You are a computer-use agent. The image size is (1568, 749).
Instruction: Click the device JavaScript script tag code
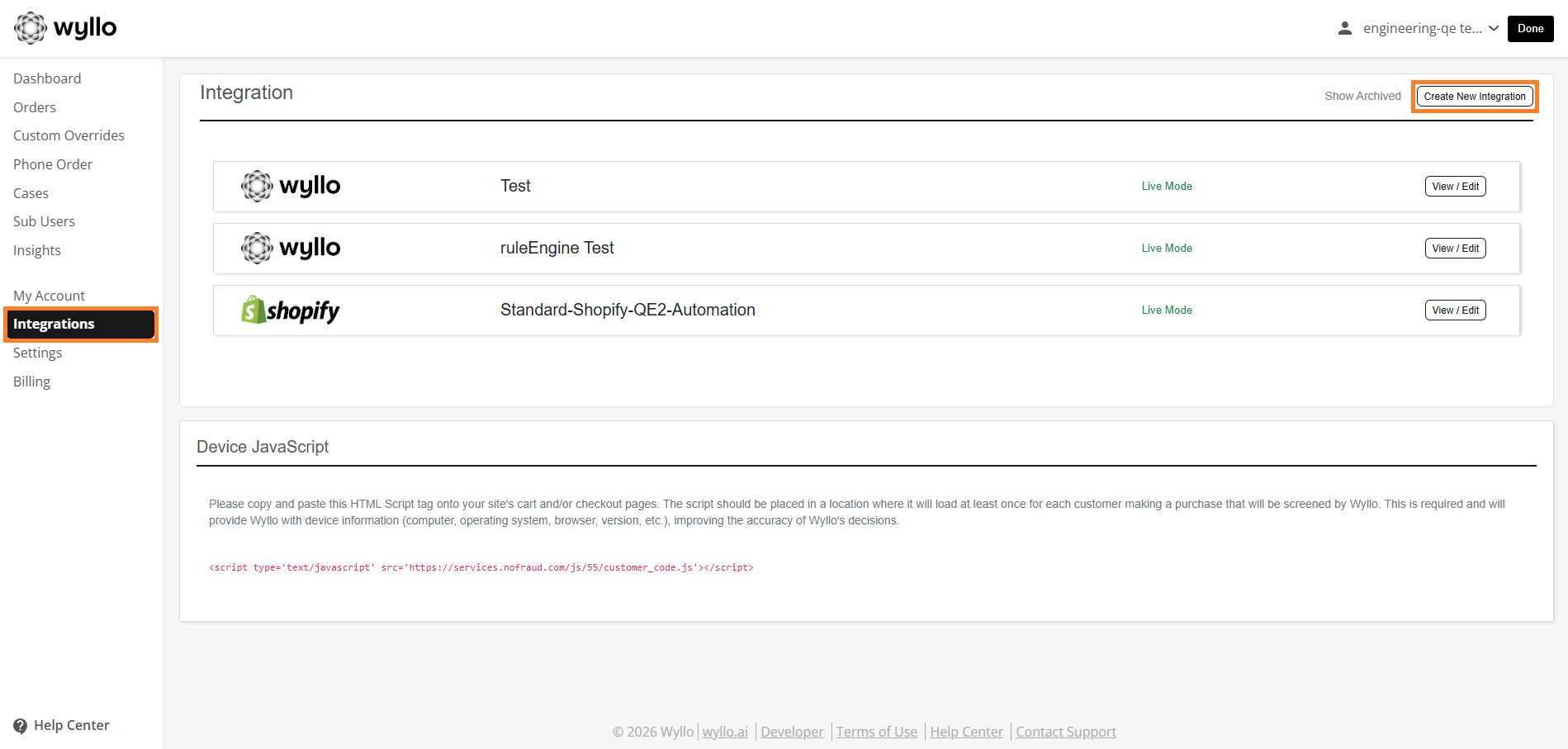coord(481,567)
